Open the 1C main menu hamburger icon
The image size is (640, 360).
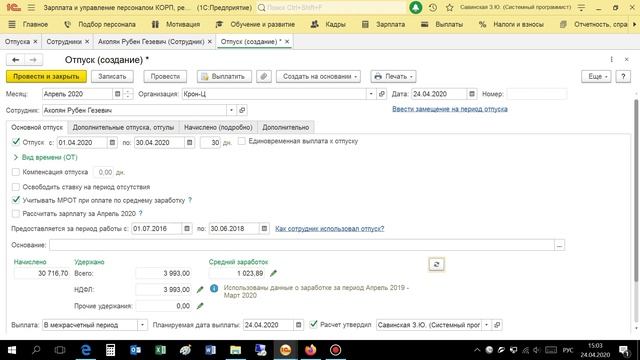(x=31, y=7)
